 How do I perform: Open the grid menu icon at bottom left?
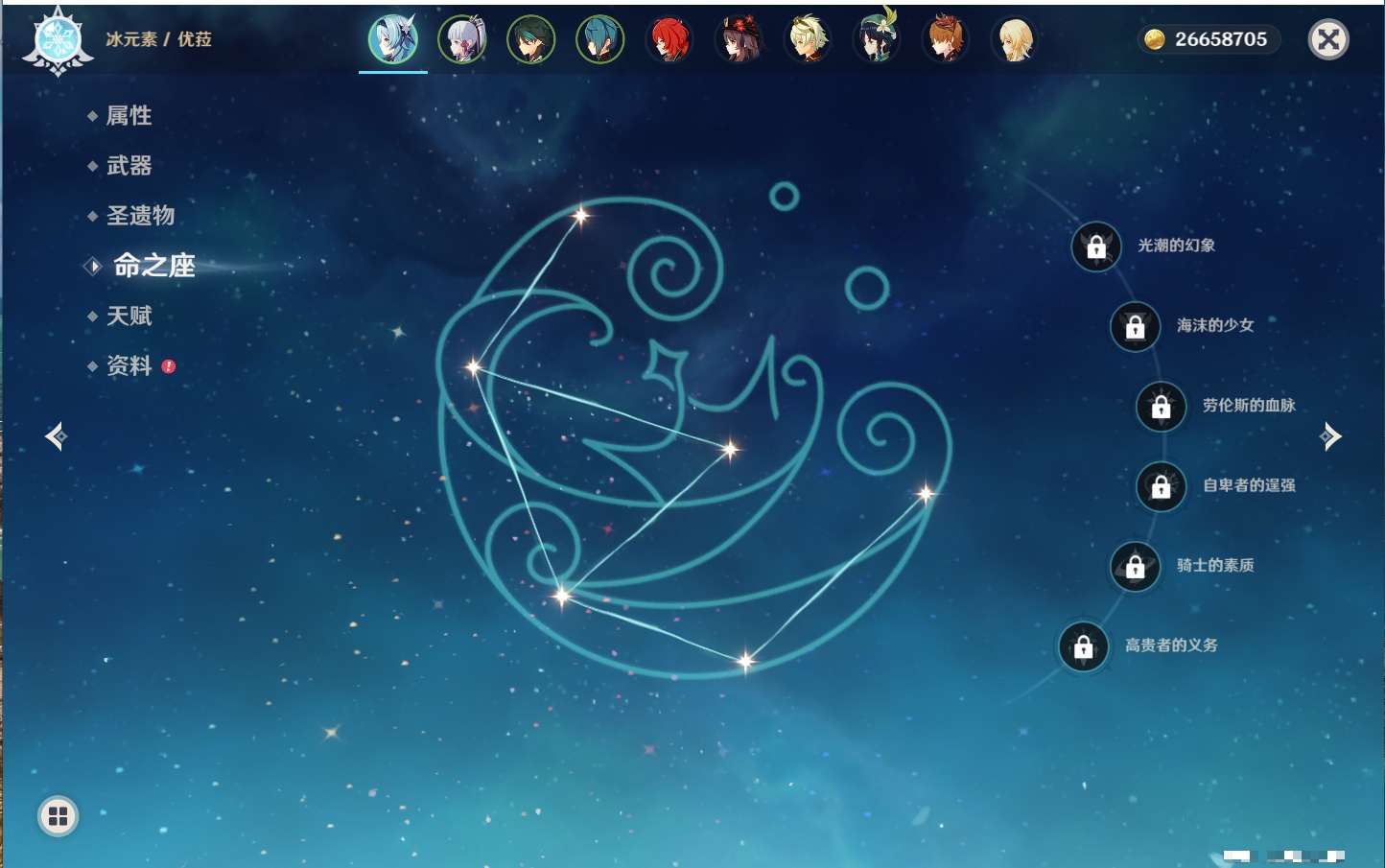(x=58, y=816)
